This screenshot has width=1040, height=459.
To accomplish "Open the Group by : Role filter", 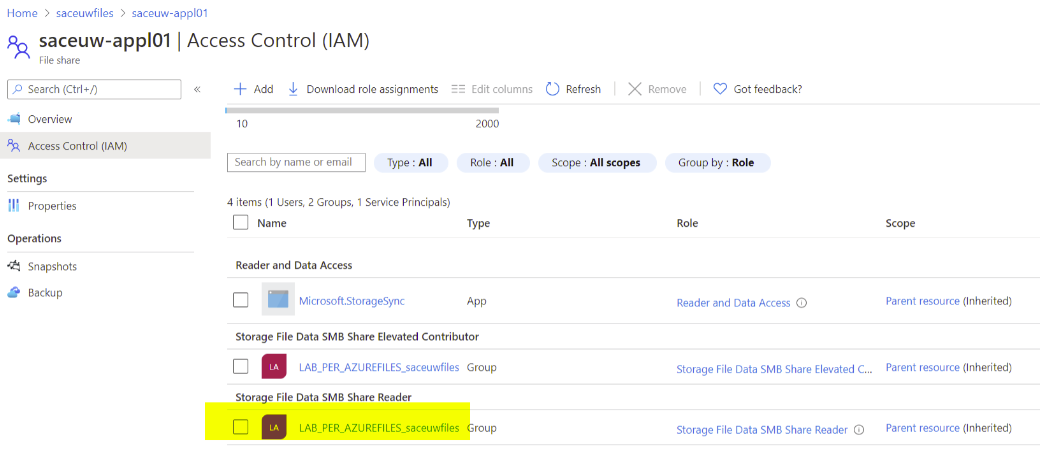I will click(x=718, y=163).
